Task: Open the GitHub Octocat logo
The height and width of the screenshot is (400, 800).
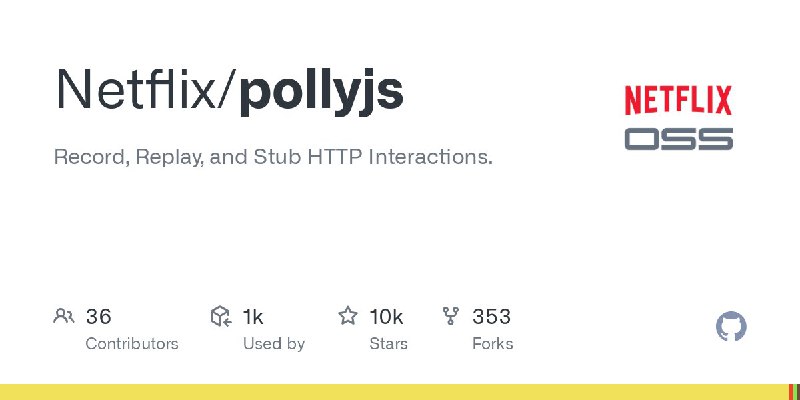Action: [731, 327]
